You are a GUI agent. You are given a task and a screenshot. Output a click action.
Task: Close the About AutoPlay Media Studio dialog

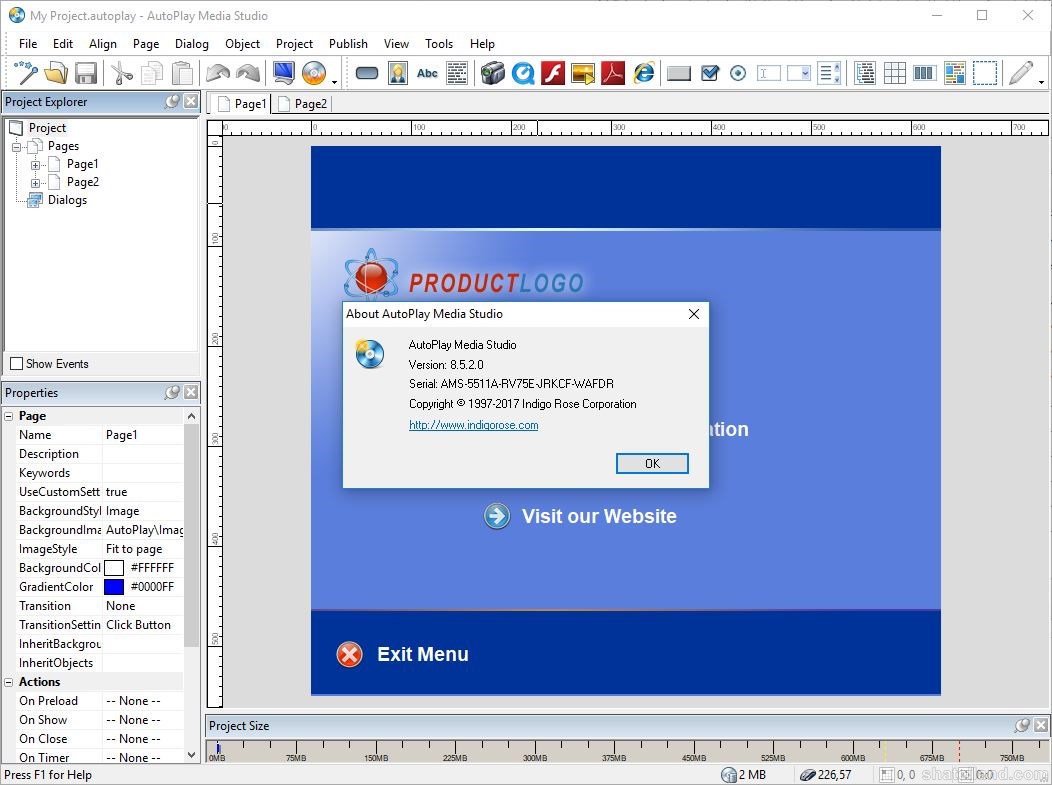pos(694,314)
